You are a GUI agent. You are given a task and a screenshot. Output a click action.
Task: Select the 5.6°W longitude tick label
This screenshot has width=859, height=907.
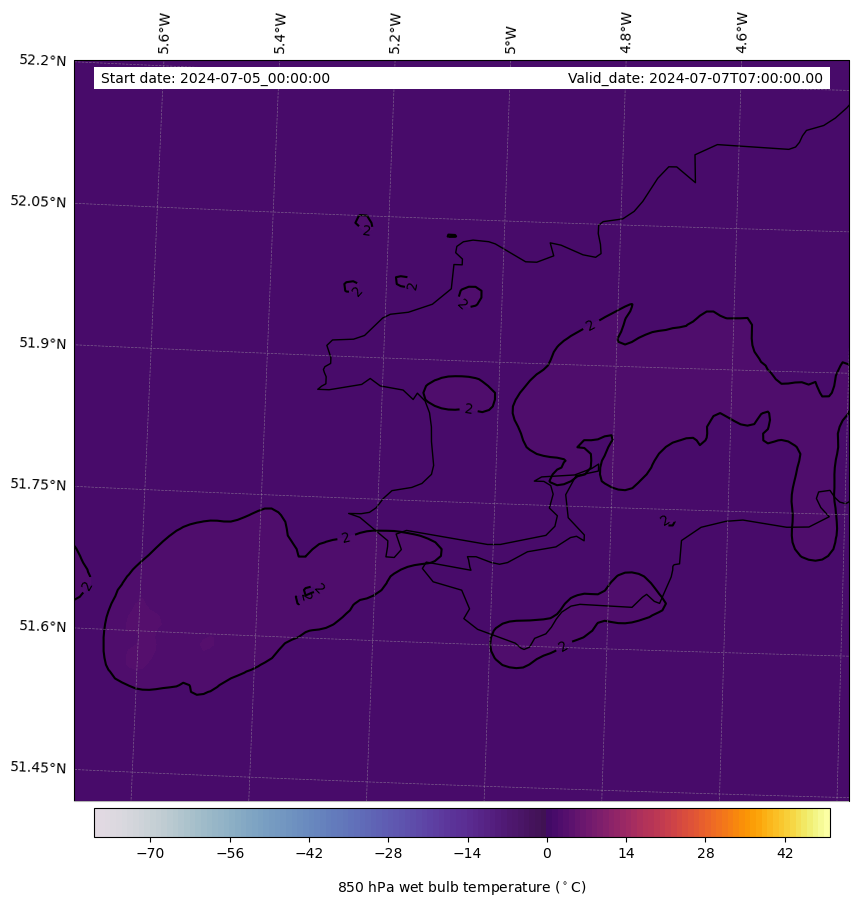click(164, 33)
